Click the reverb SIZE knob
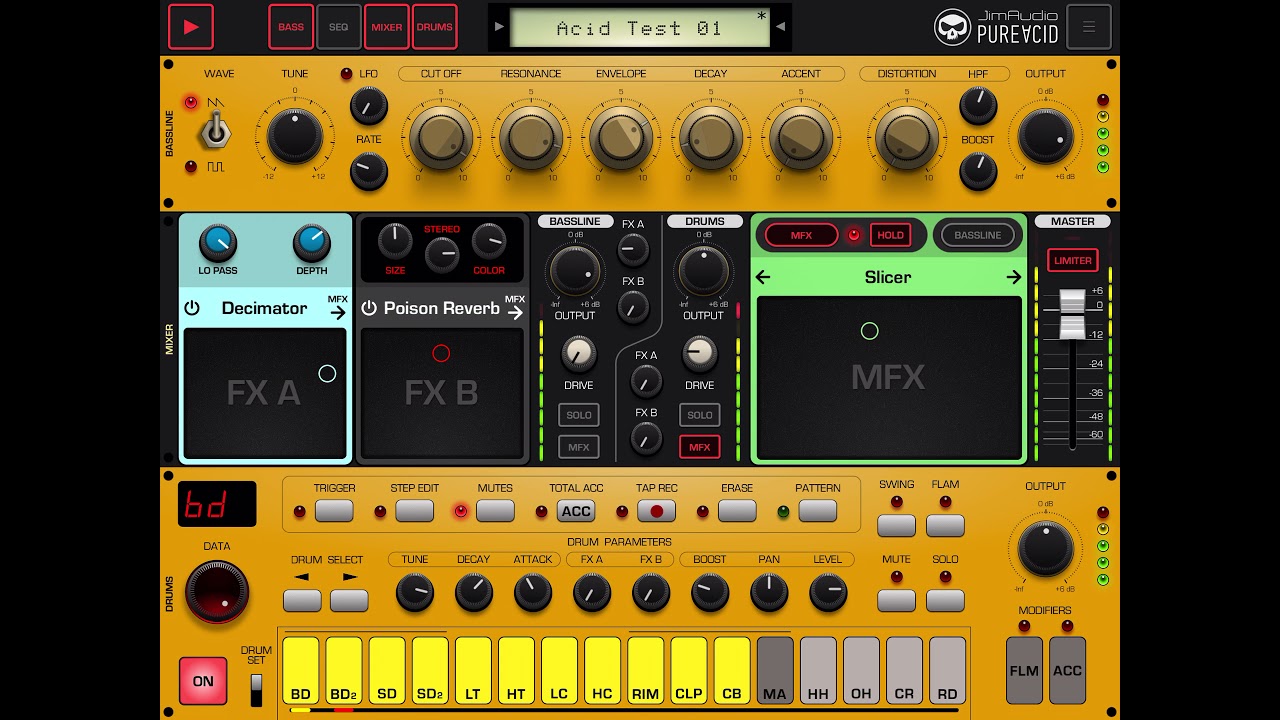The width and height of the screenshot is (1280, 720). (395, 240)
